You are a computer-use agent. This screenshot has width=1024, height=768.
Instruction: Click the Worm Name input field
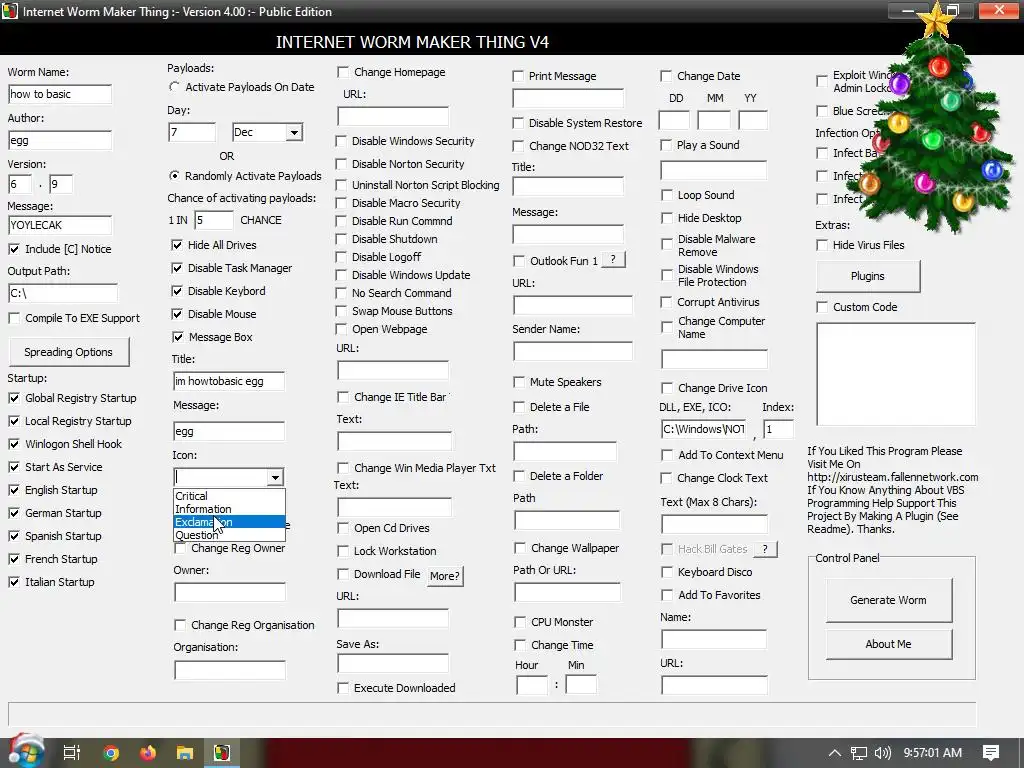(x=59, y=94)
